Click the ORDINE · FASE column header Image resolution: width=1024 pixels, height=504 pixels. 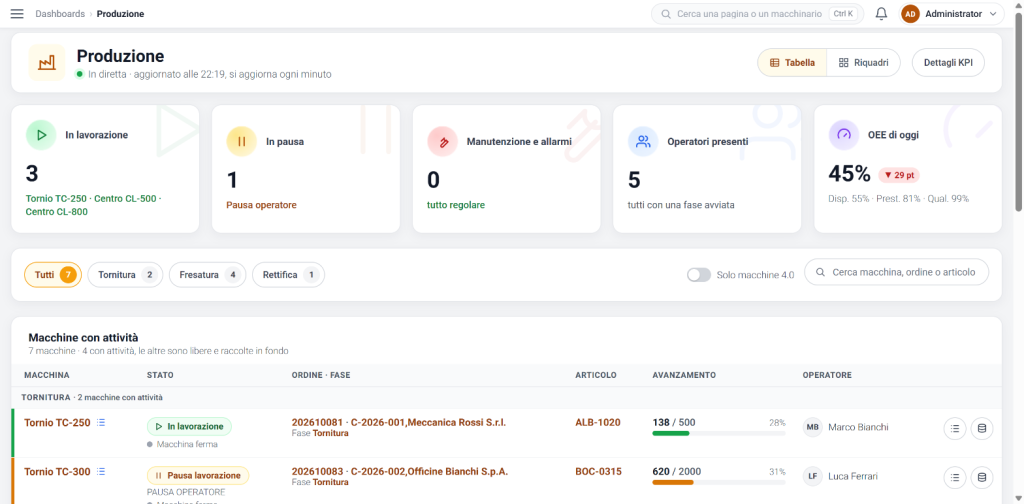321,375
